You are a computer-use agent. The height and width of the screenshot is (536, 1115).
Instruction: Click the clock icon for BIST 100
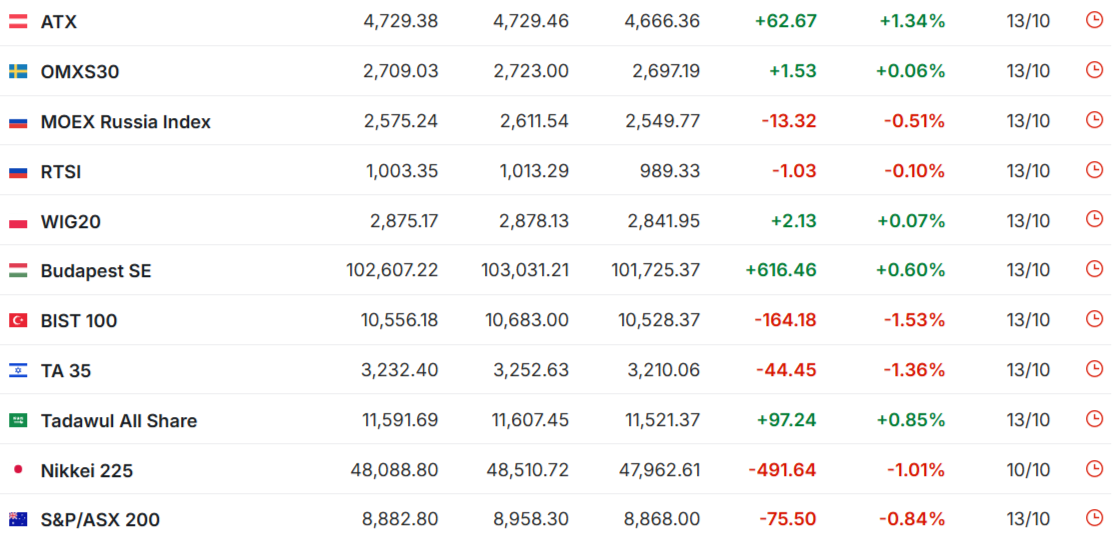pyautogui.click(x=1094, y=319)
